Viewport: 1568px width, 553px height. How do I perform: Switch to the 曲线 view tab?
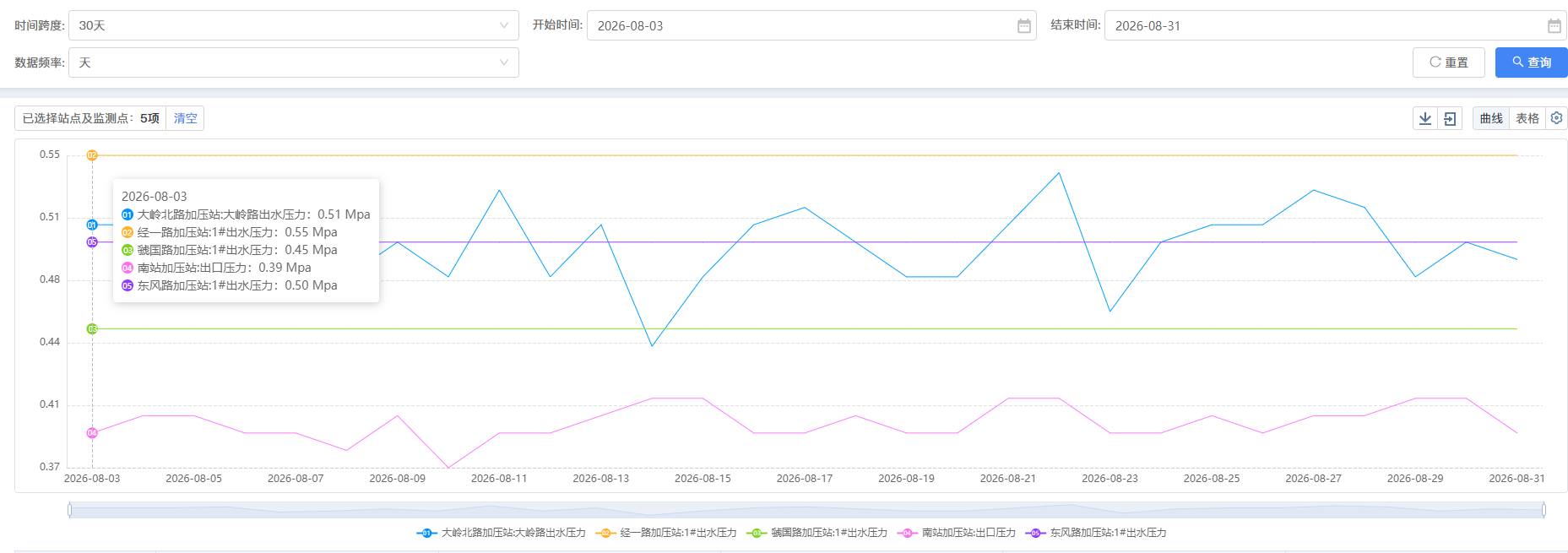click(x=1491, y=118)
